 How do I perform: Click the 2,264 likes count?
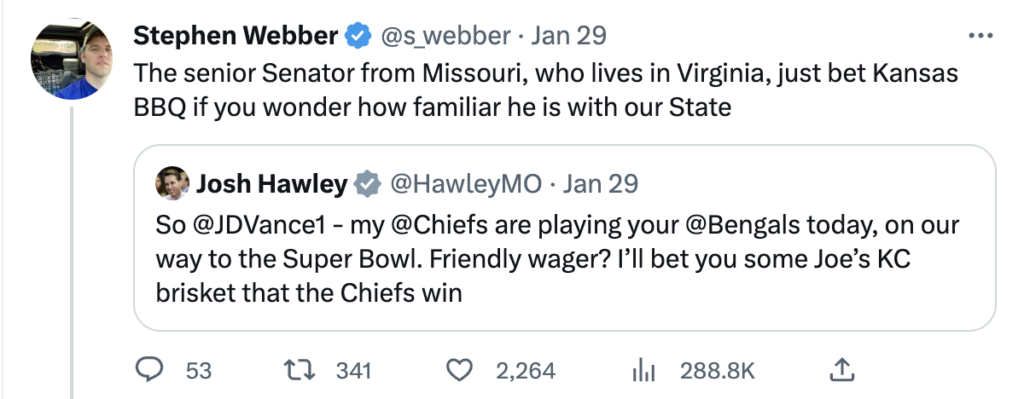tap(526, 371)
